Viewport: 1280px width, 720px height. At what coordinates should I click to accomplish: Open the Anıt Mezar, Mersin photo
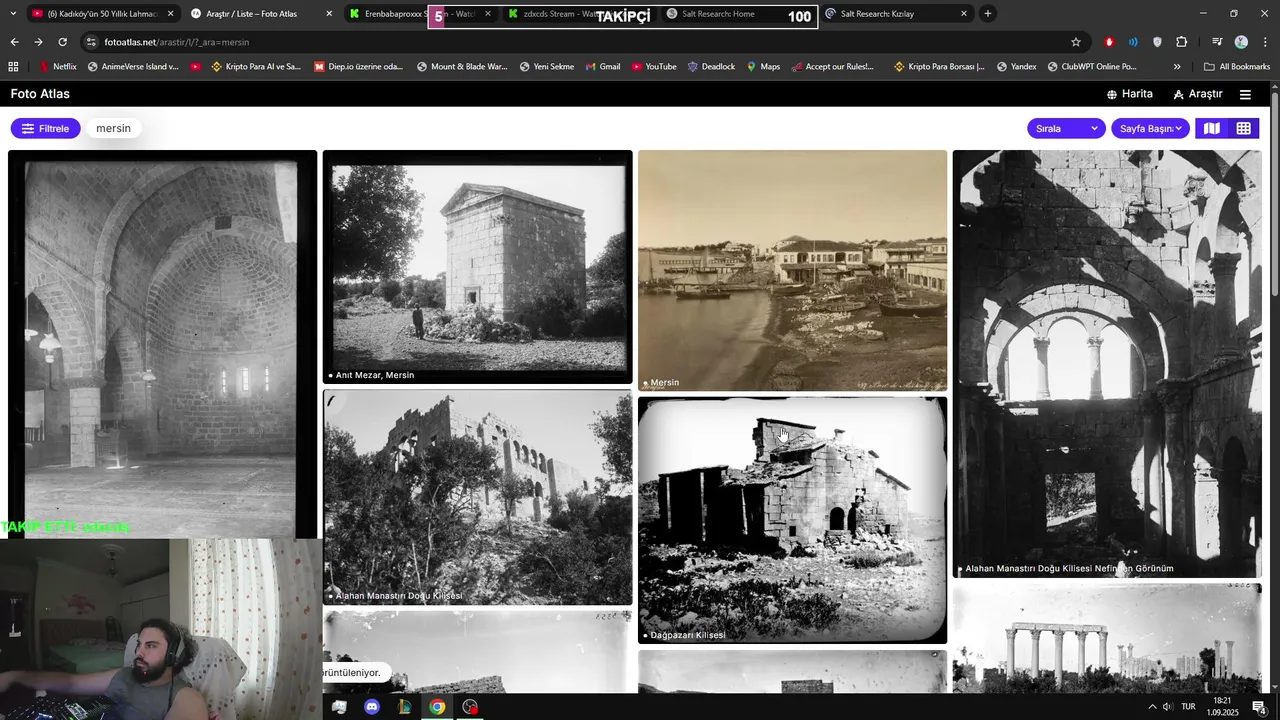(477, 267)
